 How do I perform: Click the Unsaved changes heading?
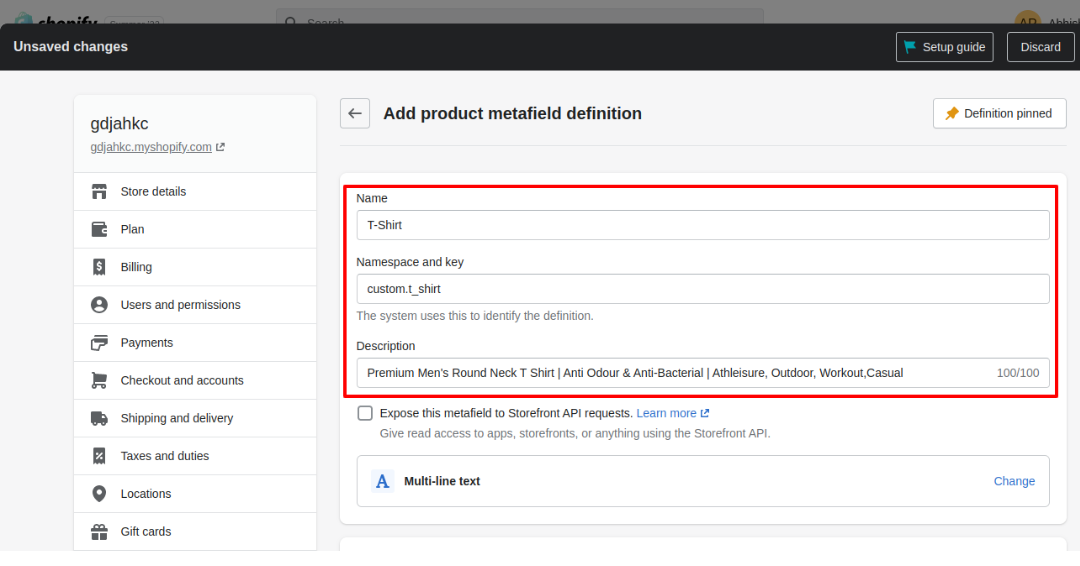coord(70,47)
